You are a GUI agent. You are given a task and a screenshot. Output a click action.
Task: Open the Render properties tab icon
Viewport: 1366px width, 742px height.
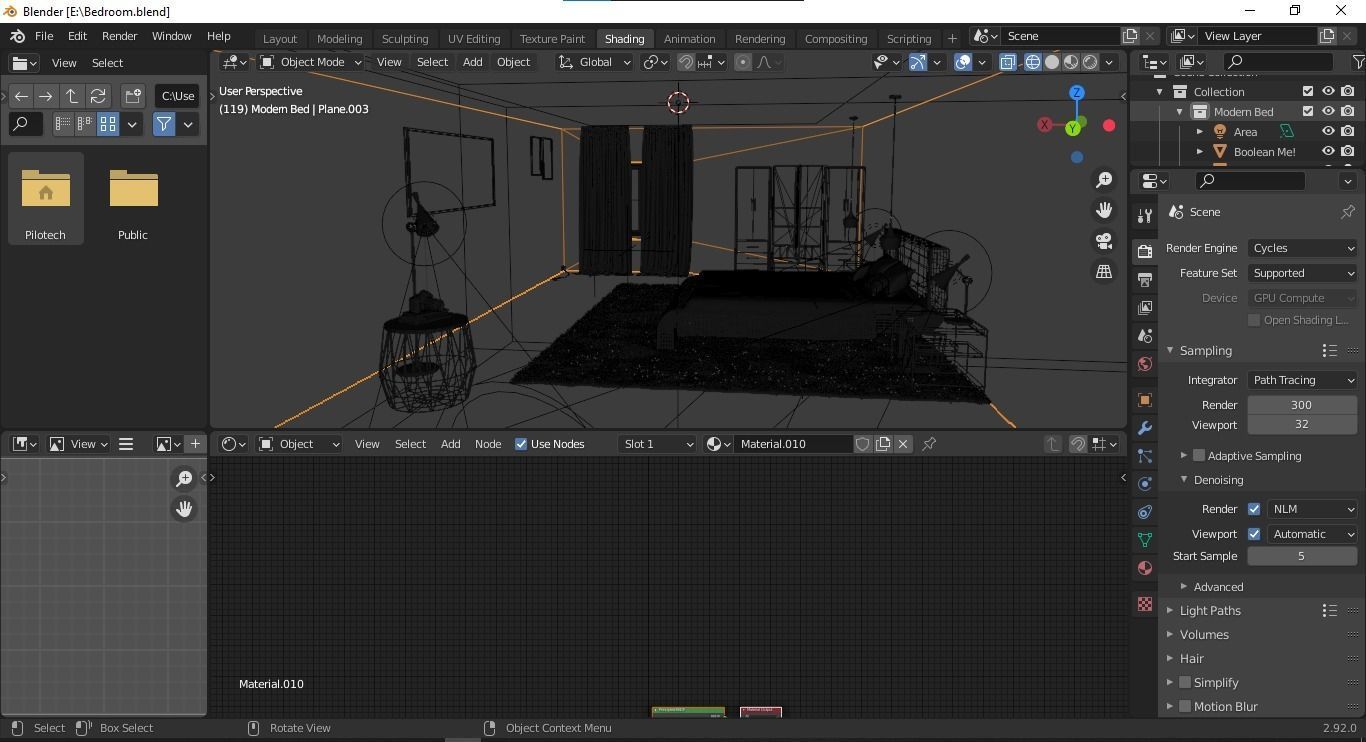tap(1145, 250)
